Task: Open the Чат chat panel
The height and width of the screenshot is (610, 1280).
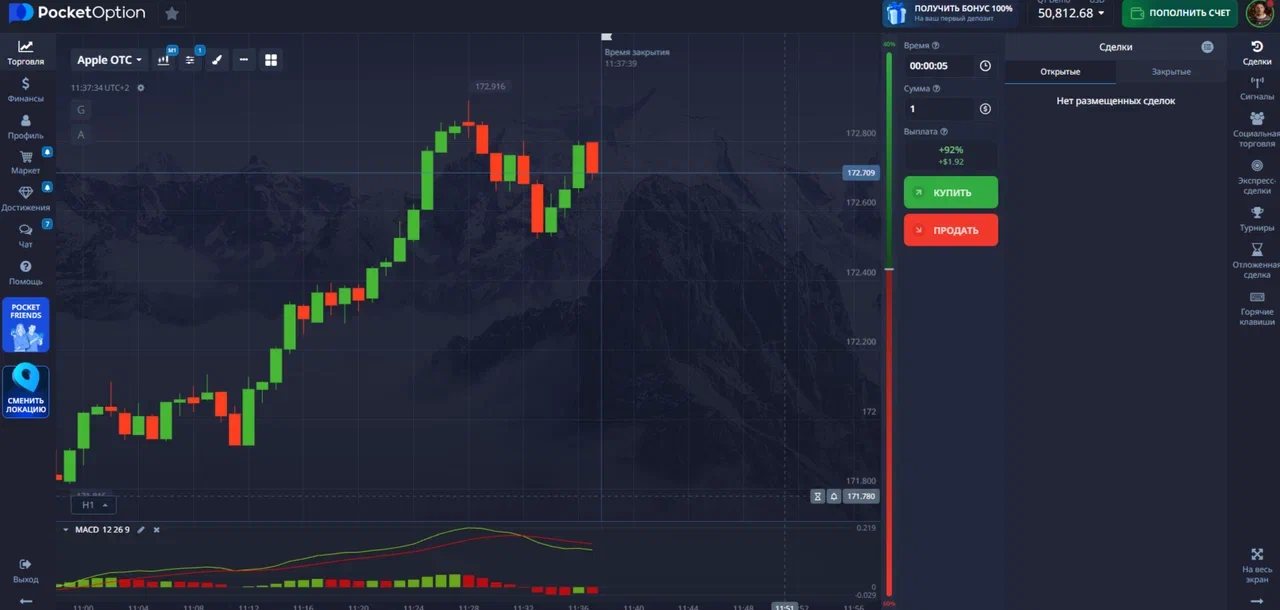Action: (25, 236)
